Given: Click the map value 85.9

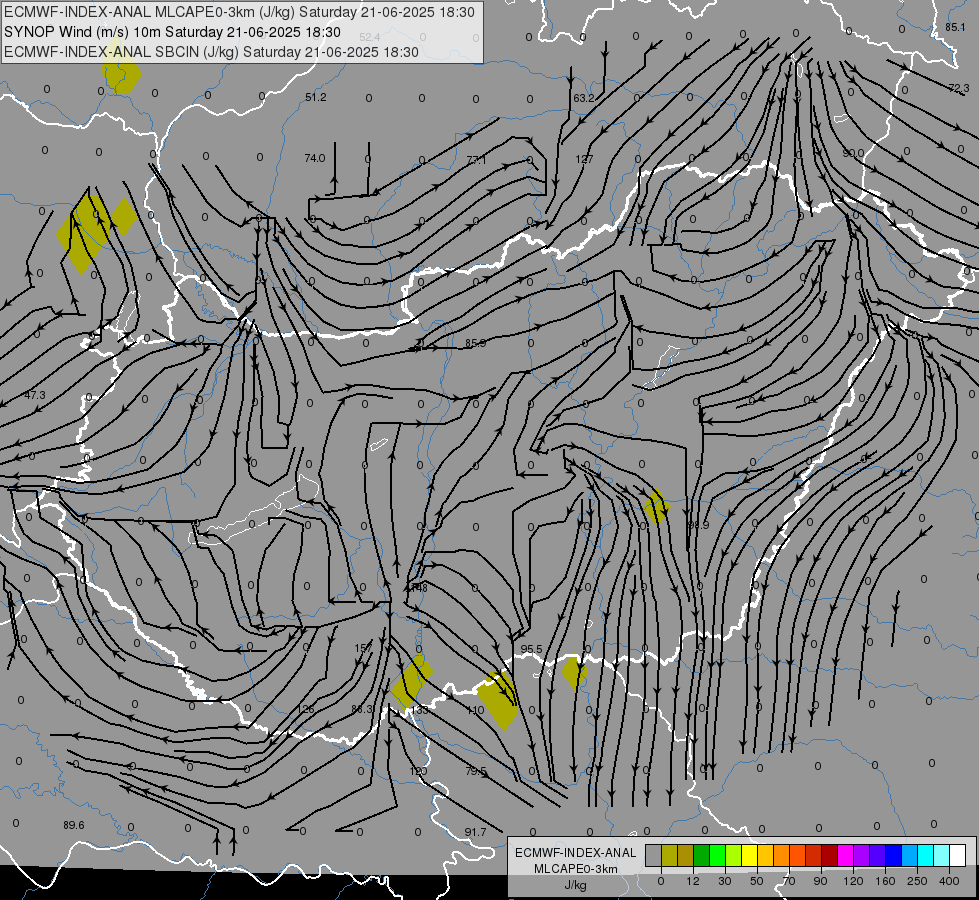Looking at the screenshot, I should pyautogui.click(x=476, y=343).
